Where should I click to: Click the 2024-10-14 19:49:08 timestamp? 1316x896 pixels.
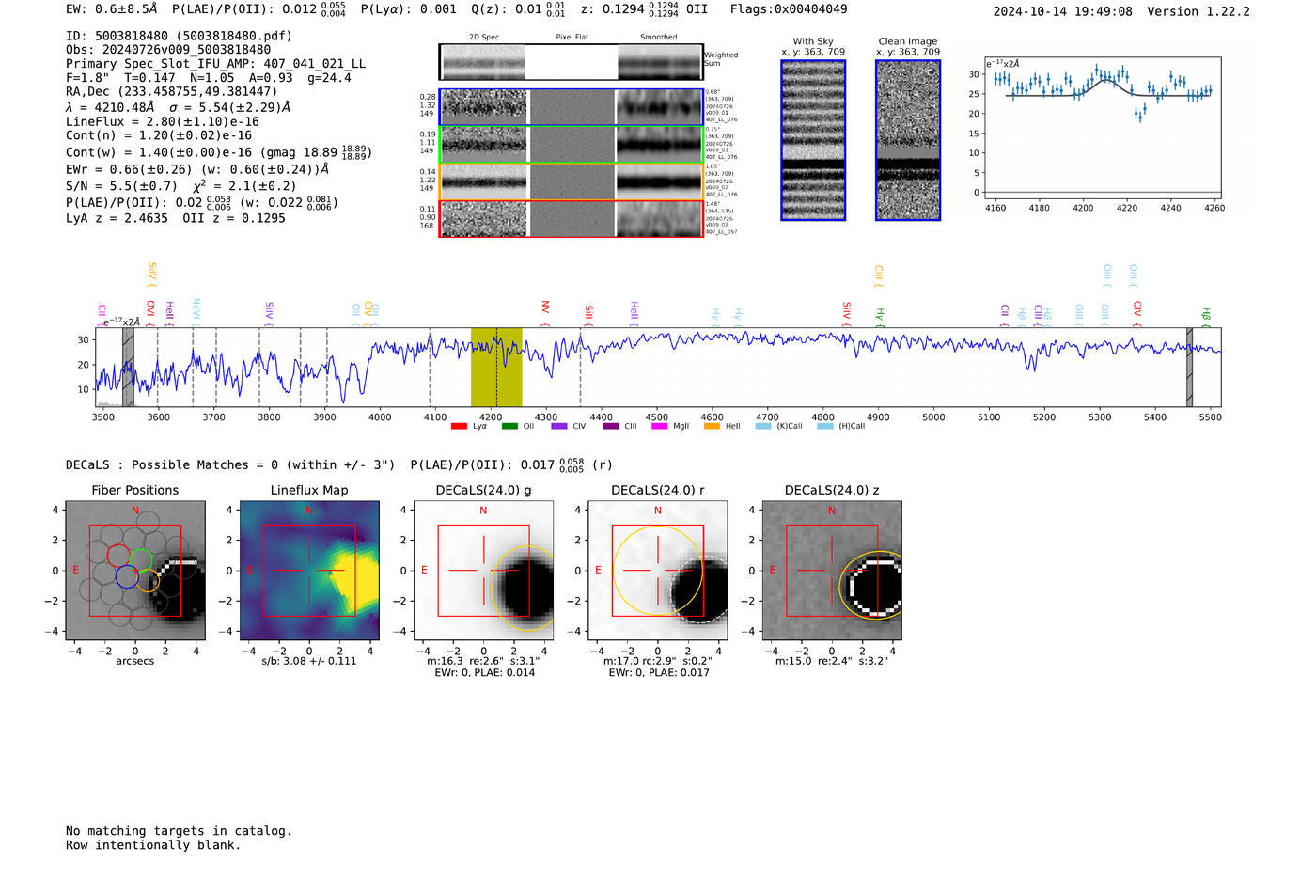point(1063,11)
